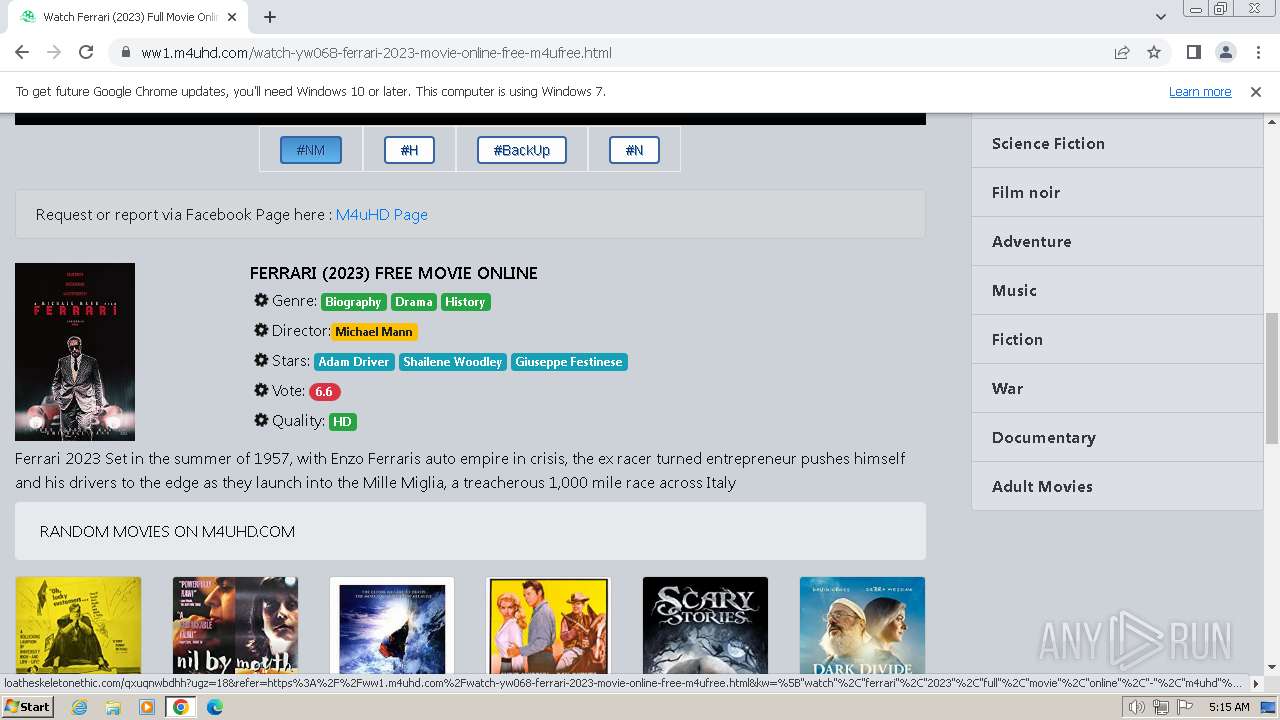Open the Film noir category
This screenshot has height=720, width=1280.
click(1117, 193)
